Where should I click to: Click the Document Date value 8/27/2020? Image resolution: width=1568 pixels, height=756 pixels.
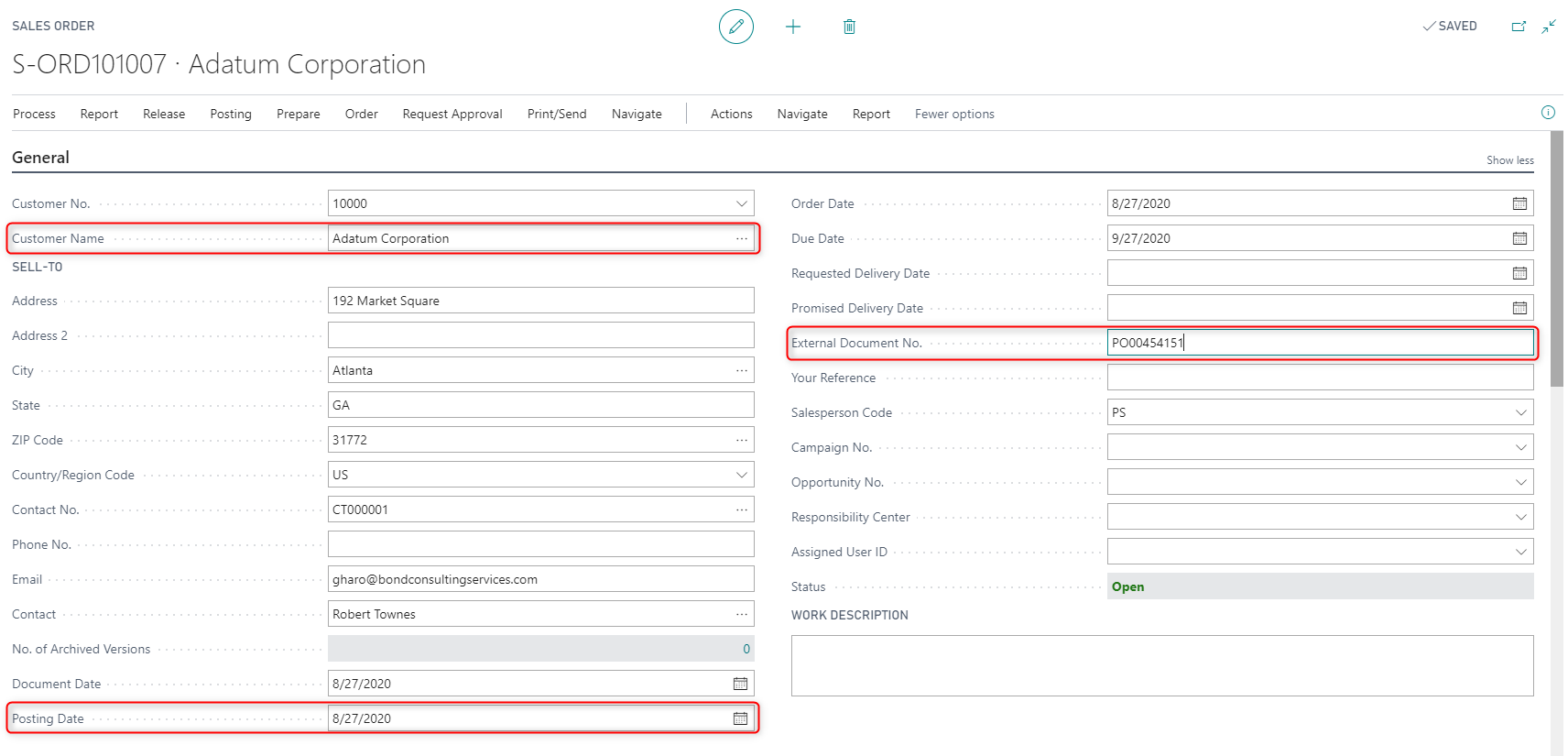[362, 684]
